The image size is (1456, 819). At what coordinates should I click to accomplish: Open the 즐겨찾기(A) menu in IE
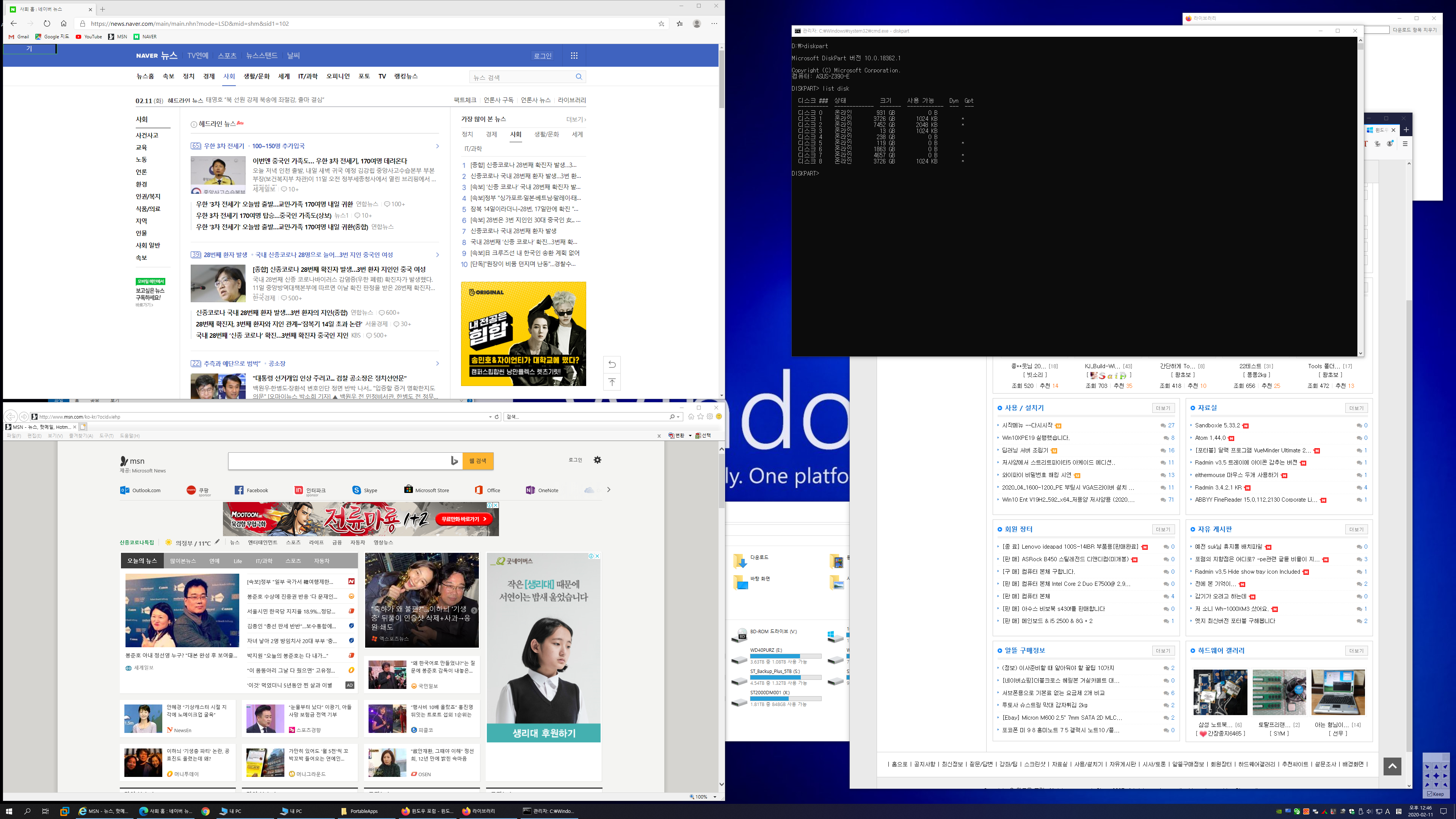(x=81, y=436)
